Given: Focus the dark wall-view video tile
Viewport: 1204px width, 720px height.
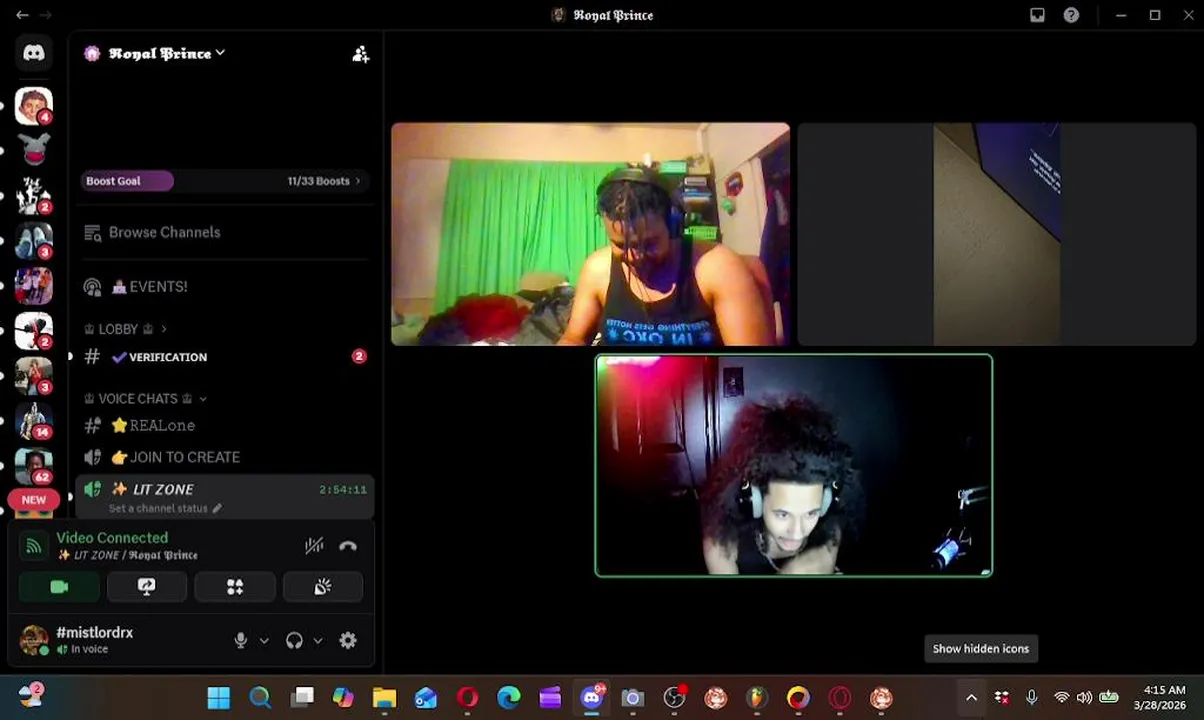Looking at the screenshot, I should [x=996, y=234].
